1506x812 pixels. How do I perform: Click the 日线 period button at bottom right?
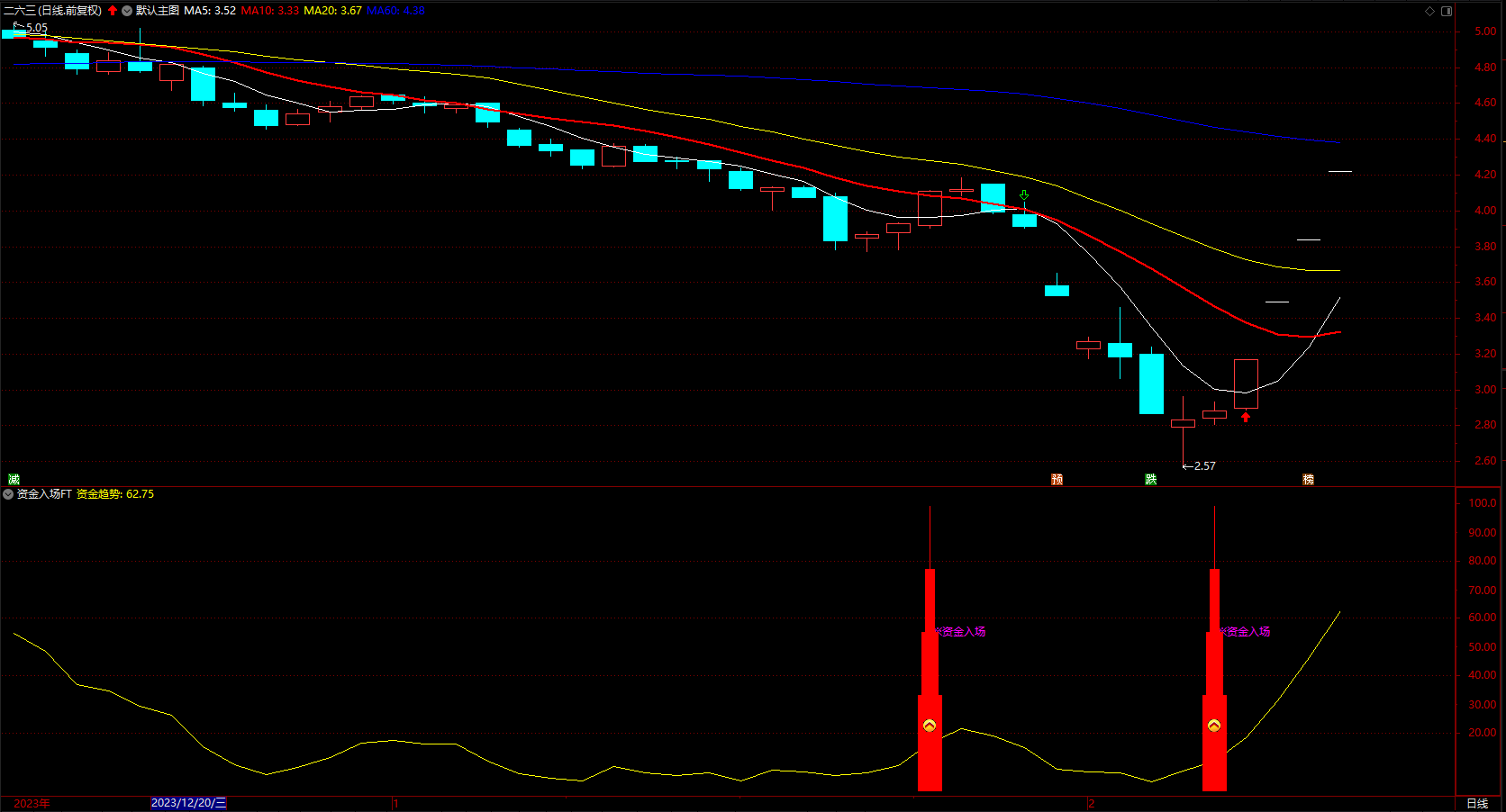tap(1477, 803)
